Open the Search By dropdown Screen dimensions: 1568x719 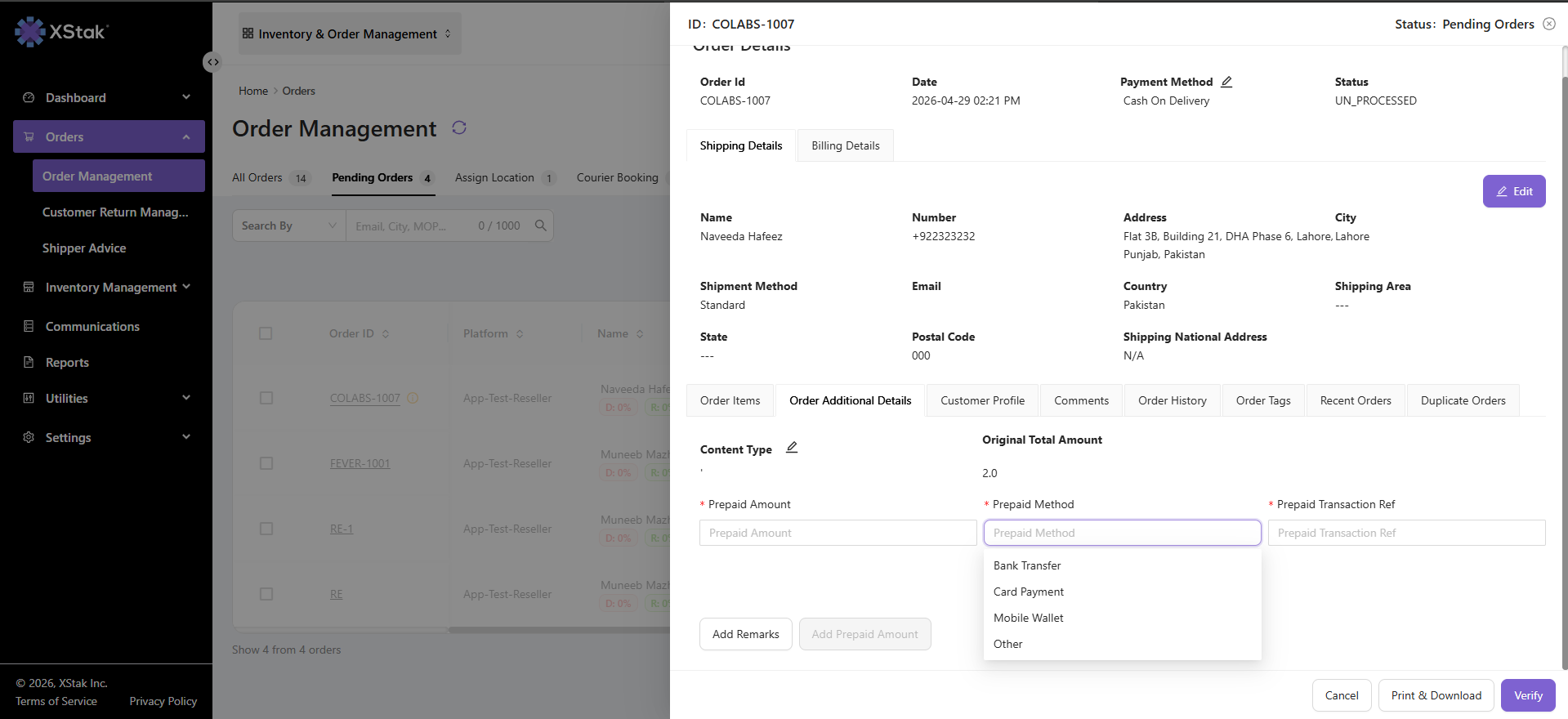point(289,226)
